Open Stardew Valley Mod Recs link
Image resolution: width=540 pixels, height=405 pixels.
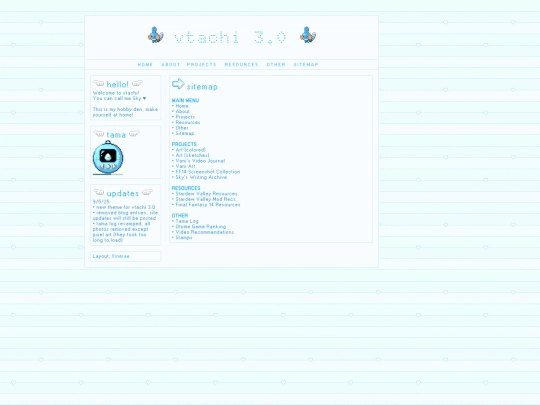pos(206,199)
